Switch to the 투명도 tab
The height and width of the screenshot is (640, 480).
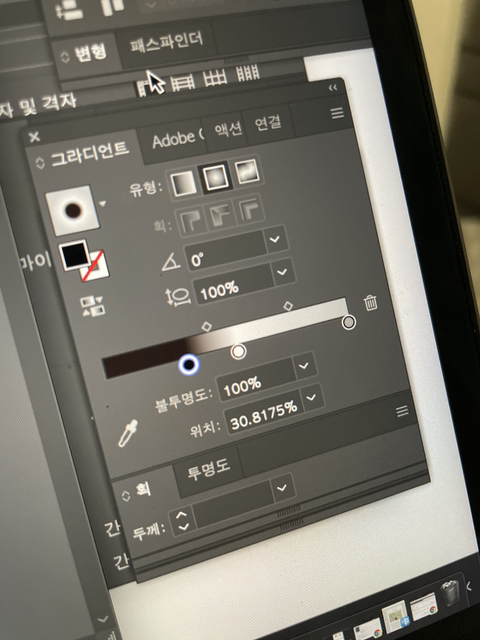coord(209,470)
